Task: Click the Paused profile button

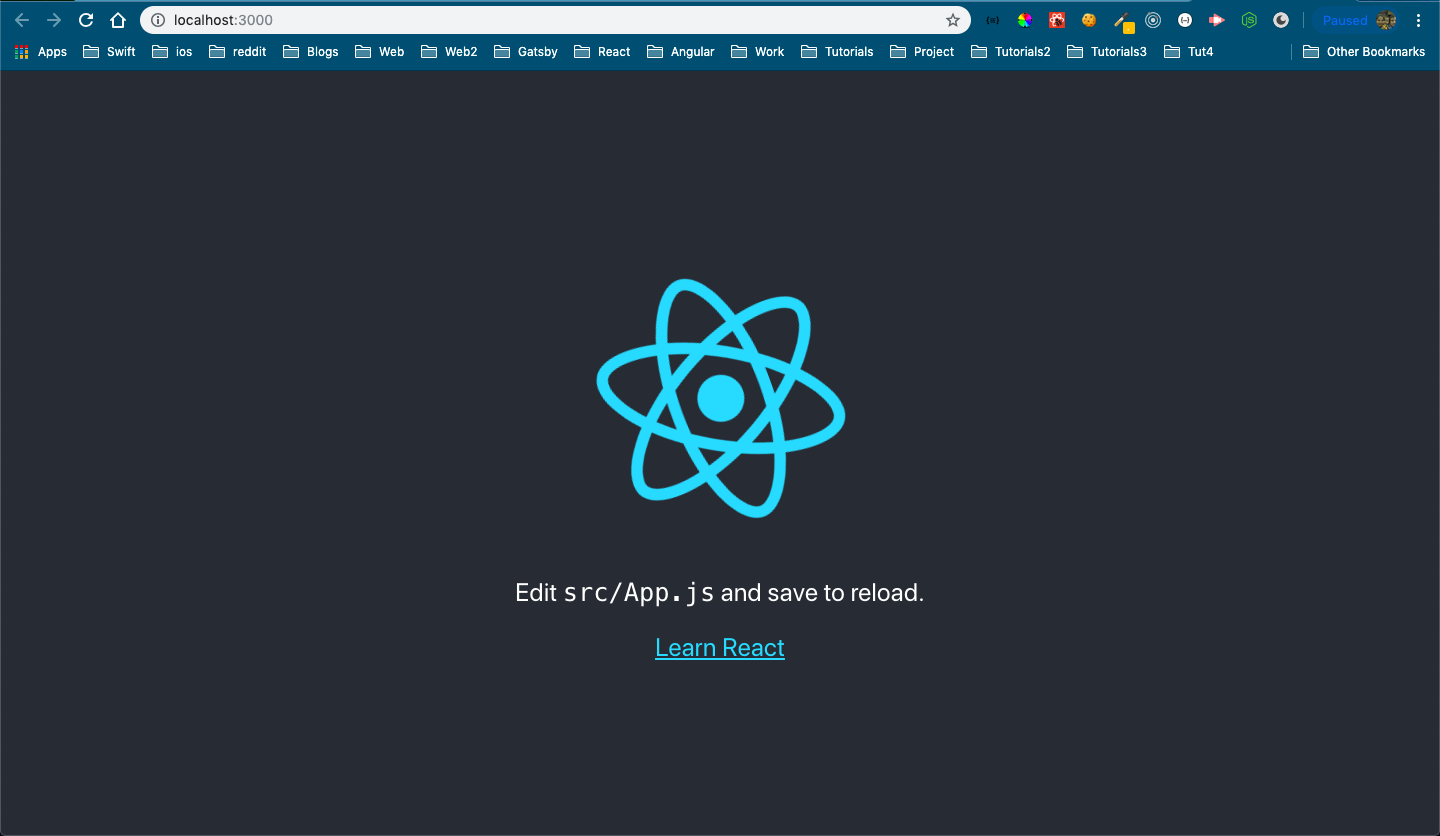Action: point(1357,20)
